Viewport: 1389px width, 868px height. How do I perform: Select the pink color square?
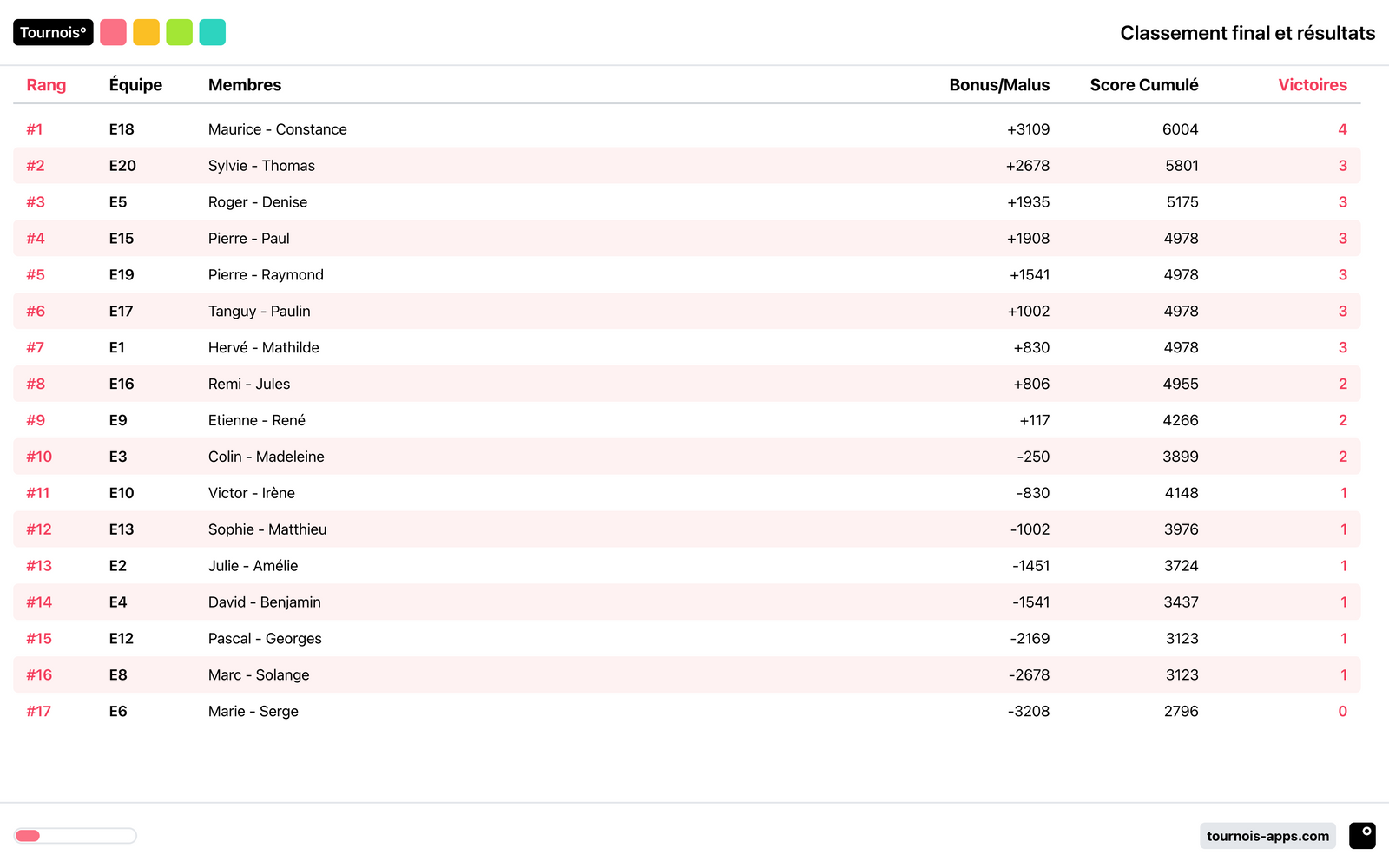point(113,32)
